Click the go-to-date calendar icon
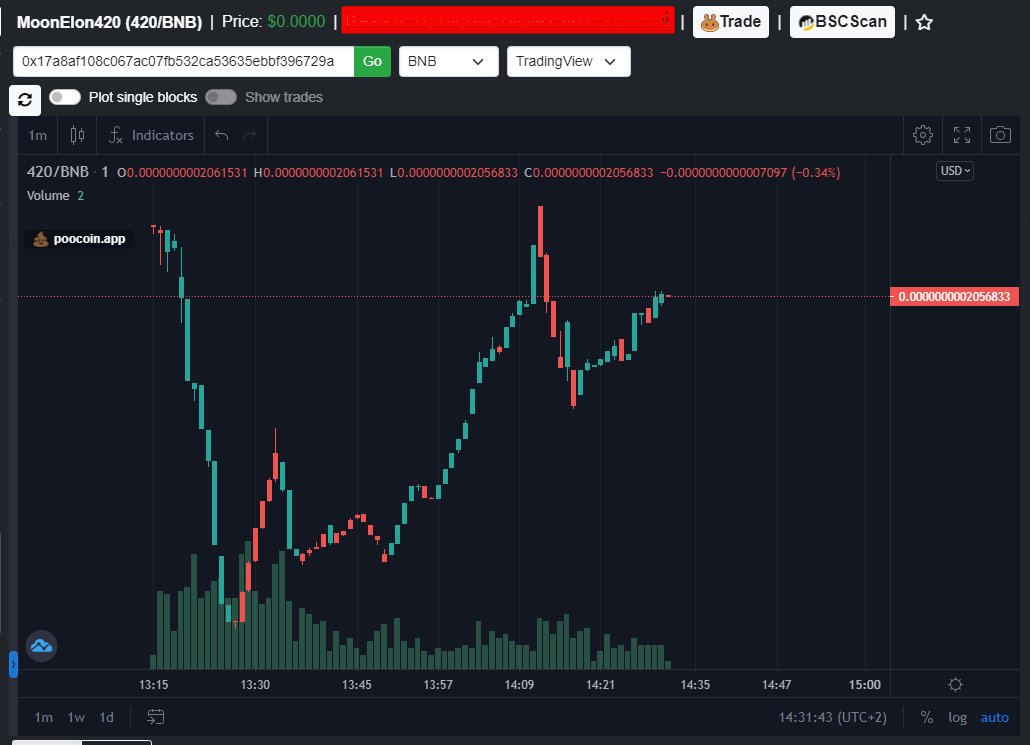This screenshot has width=1030, height=745. coord(156,717)
